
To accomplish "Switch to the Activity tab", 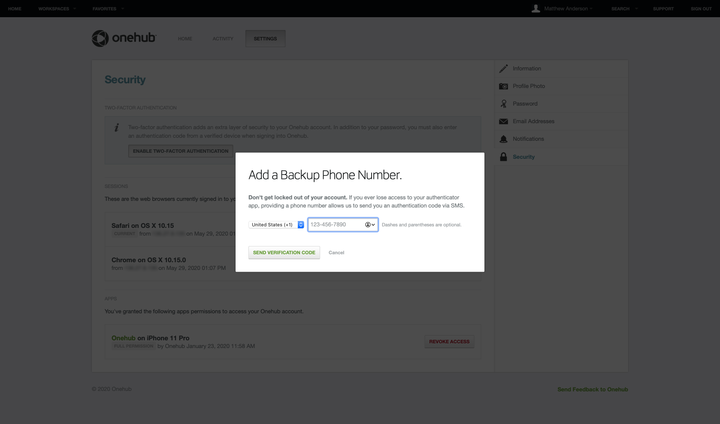I will point(223,39).
